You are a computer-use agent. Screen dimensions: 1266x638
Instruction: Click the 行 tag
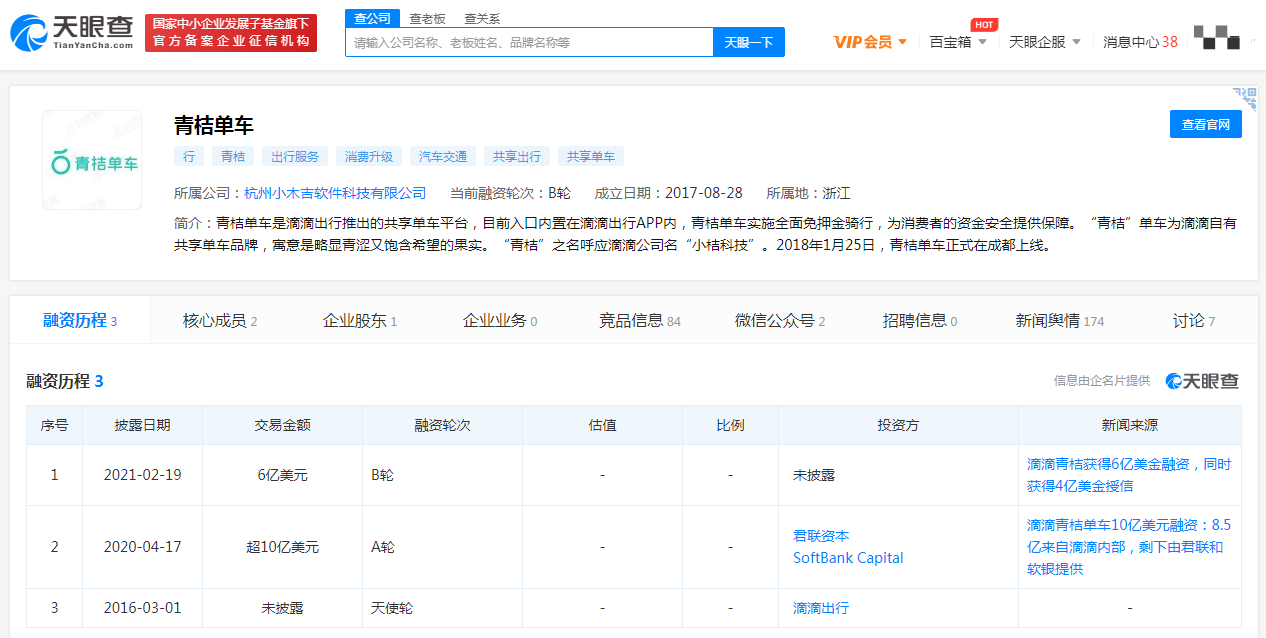point(189,156)
